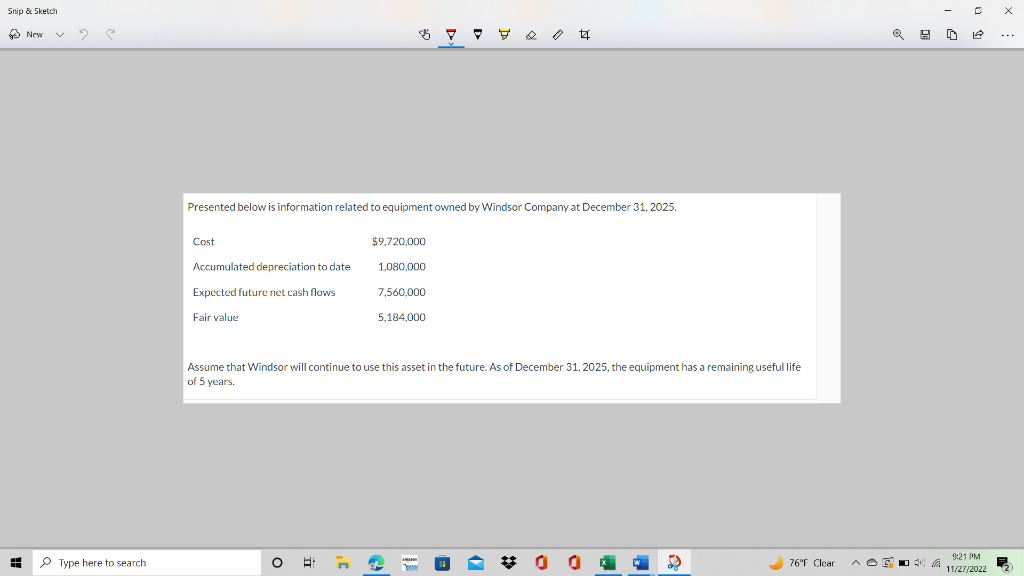
Task: Save the snip with floppy icon
Action: coord(925,35)
